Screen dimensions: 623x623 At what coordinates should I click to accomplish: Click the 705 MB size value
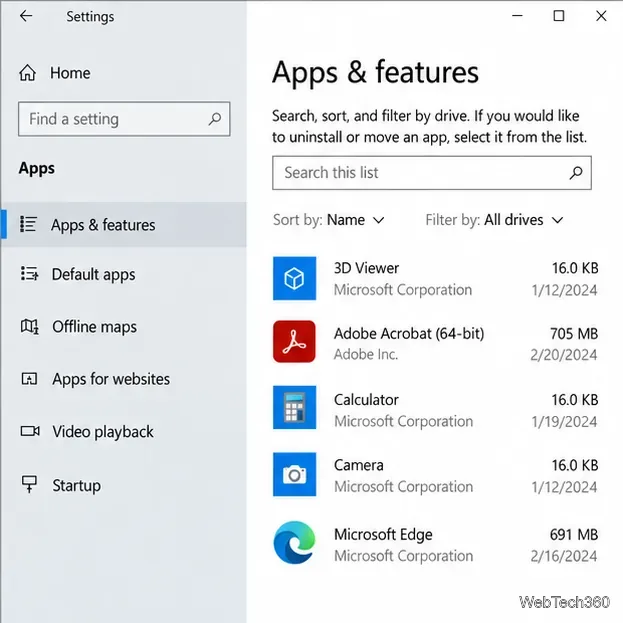point(574,334)
